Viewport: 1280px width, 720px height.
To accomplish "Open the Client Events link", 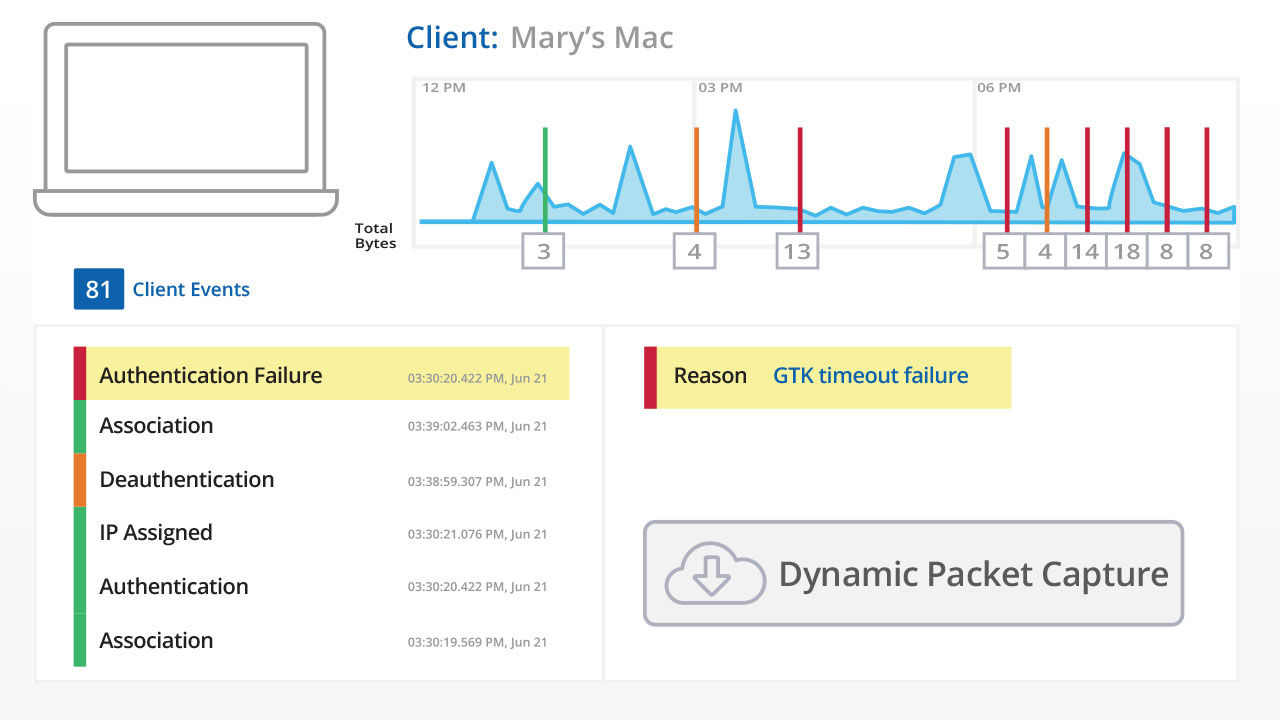I will (191, 290).
